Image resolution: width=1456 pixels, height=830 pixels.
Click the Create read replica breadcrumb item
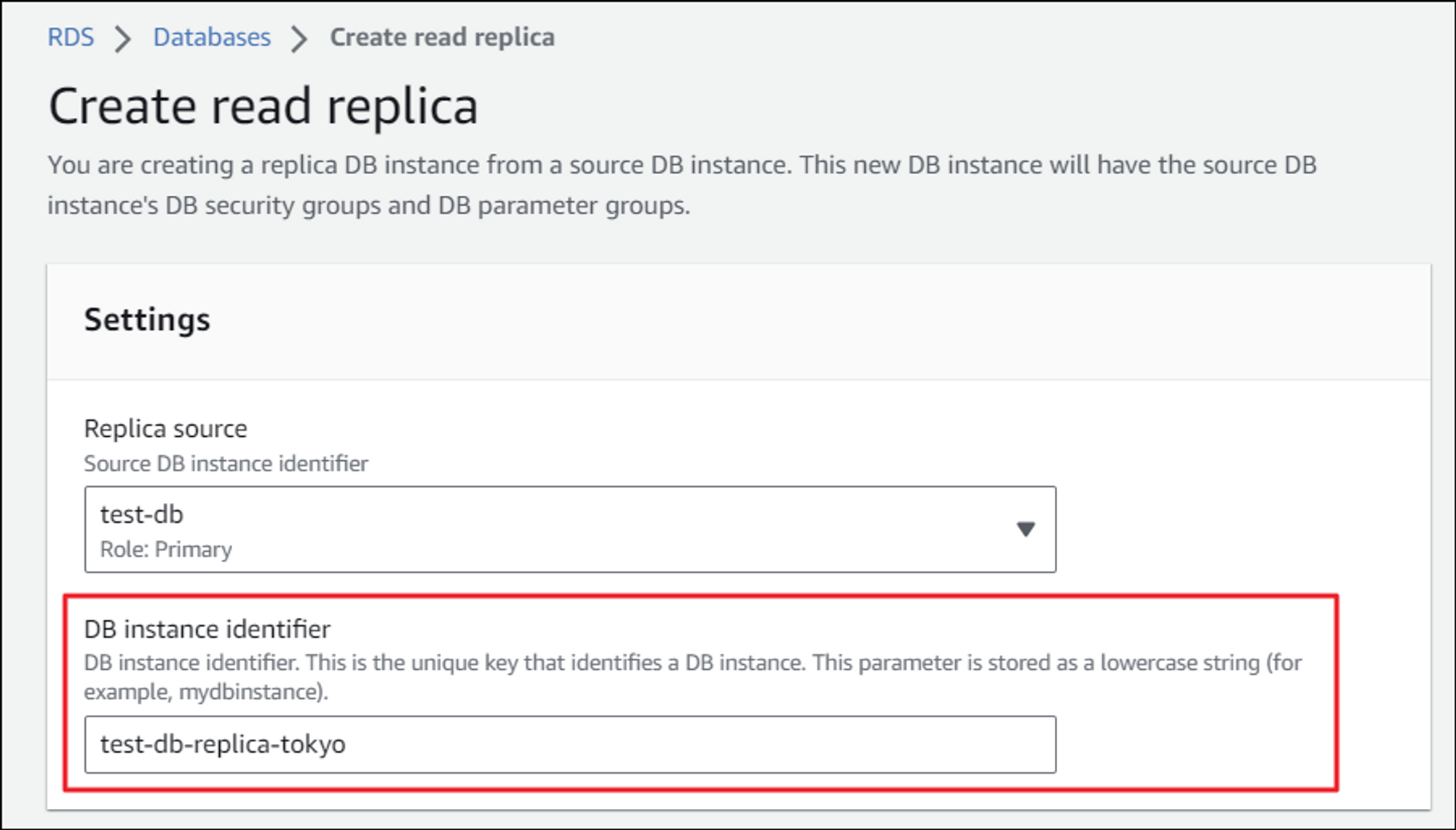(442, 37)
